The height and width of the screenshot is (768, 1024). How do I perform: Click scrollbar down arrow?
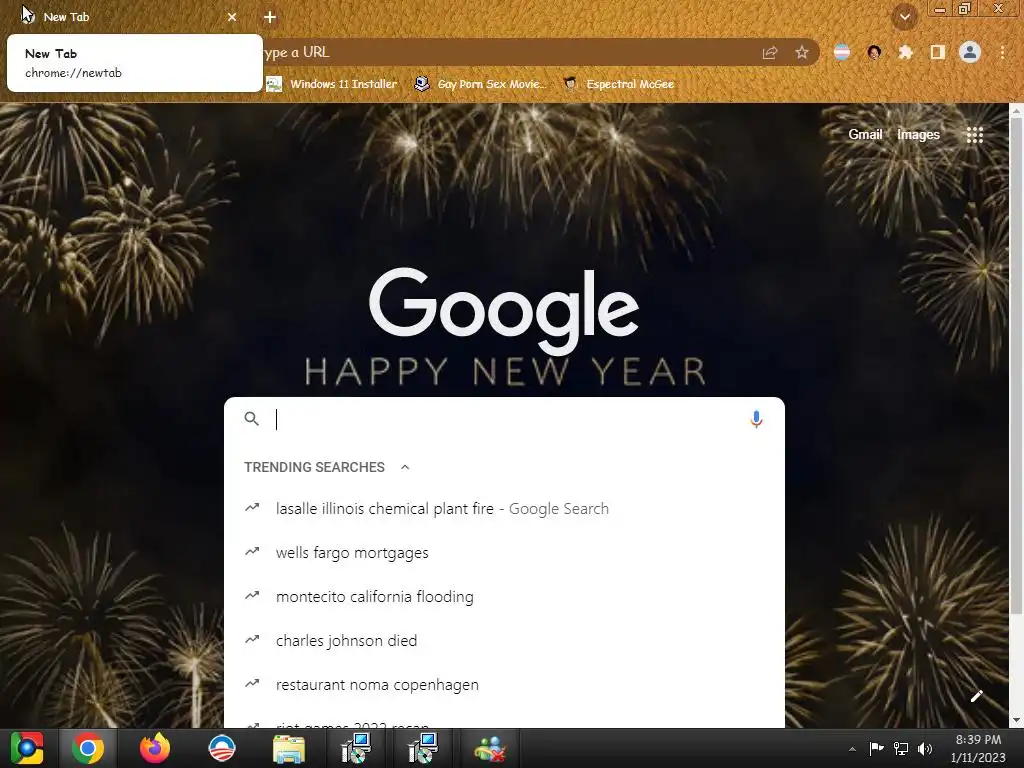(1016, 720)
